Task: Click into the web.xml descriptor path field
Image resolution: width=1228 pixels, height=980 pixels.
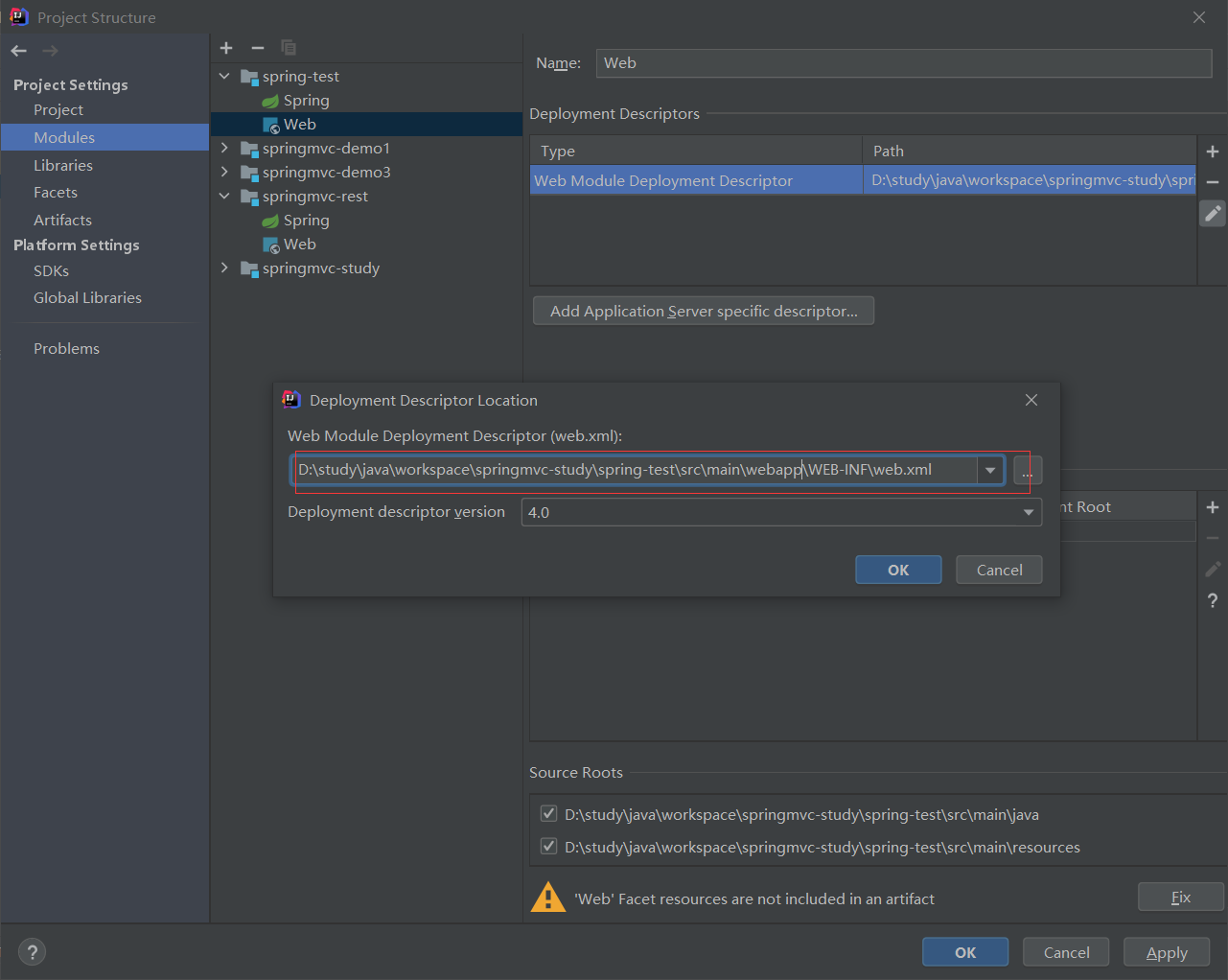Action: [635, 471]
